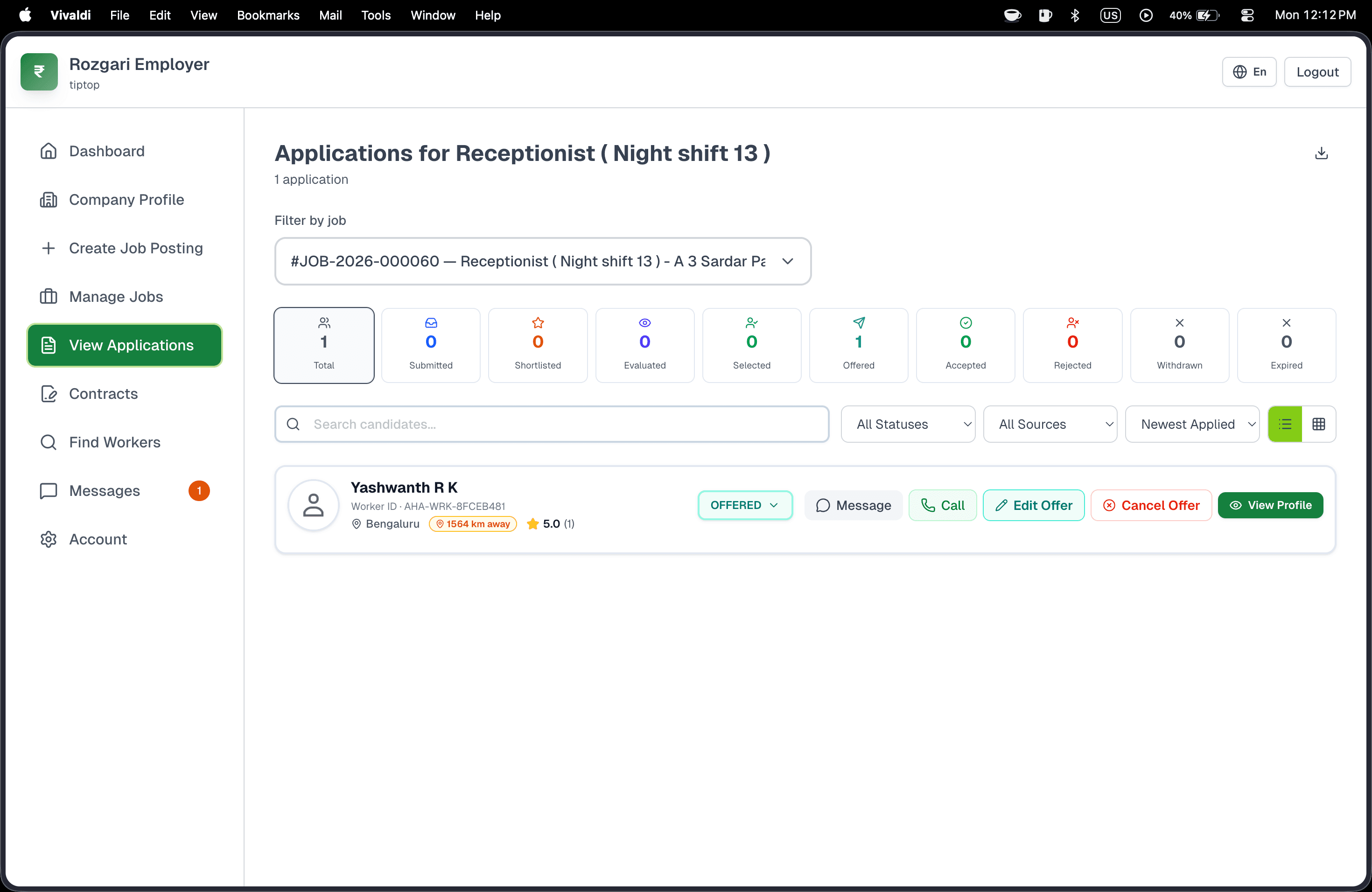Image resolution: width=1372 pixels, height=892 pixels.
Task: Open Find Workers in the sidebar
Action: pos(125,442)
